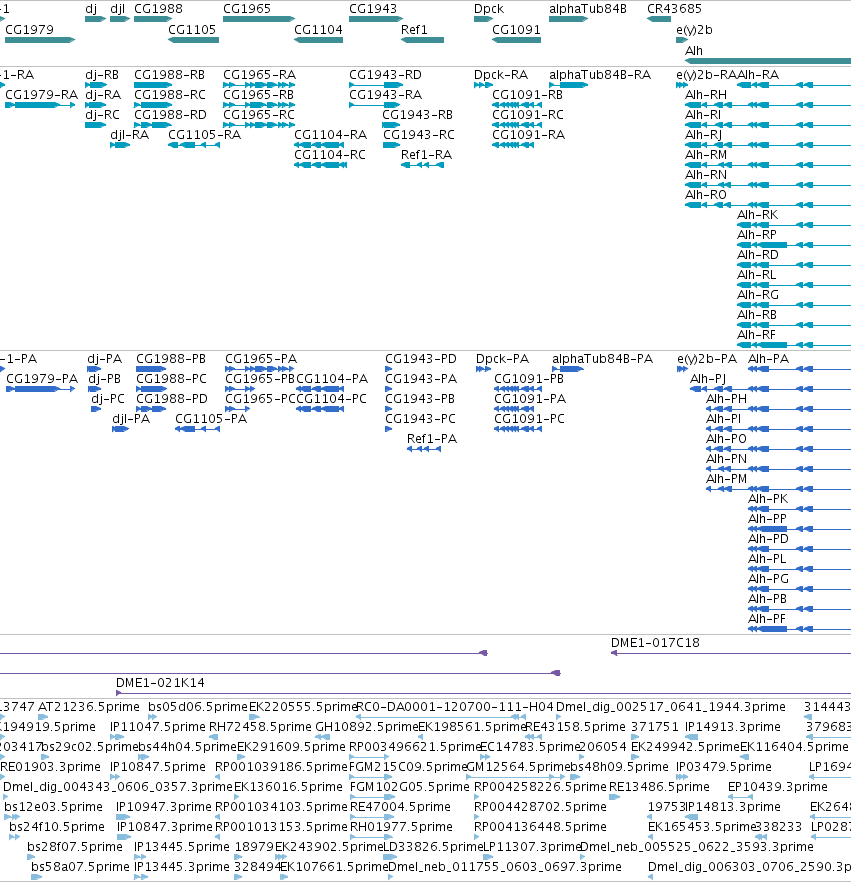Select the RH01977.5prime EST

[370, 837]
